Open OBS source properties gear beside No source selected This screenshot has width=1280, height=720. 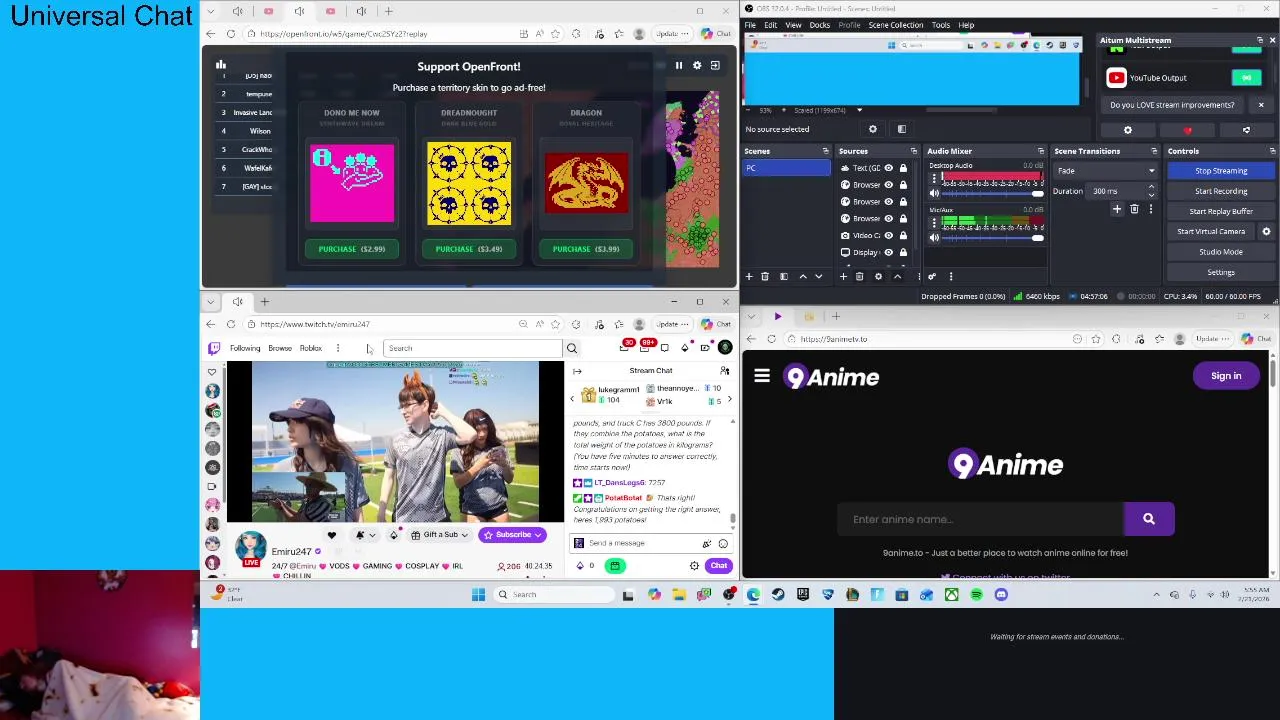tap(872, 129)
